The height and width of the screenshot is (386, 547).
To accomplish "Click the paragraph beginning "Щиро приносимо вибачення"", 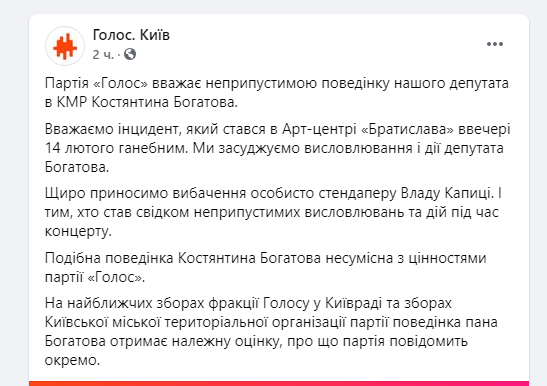I will tap(273, 212).
